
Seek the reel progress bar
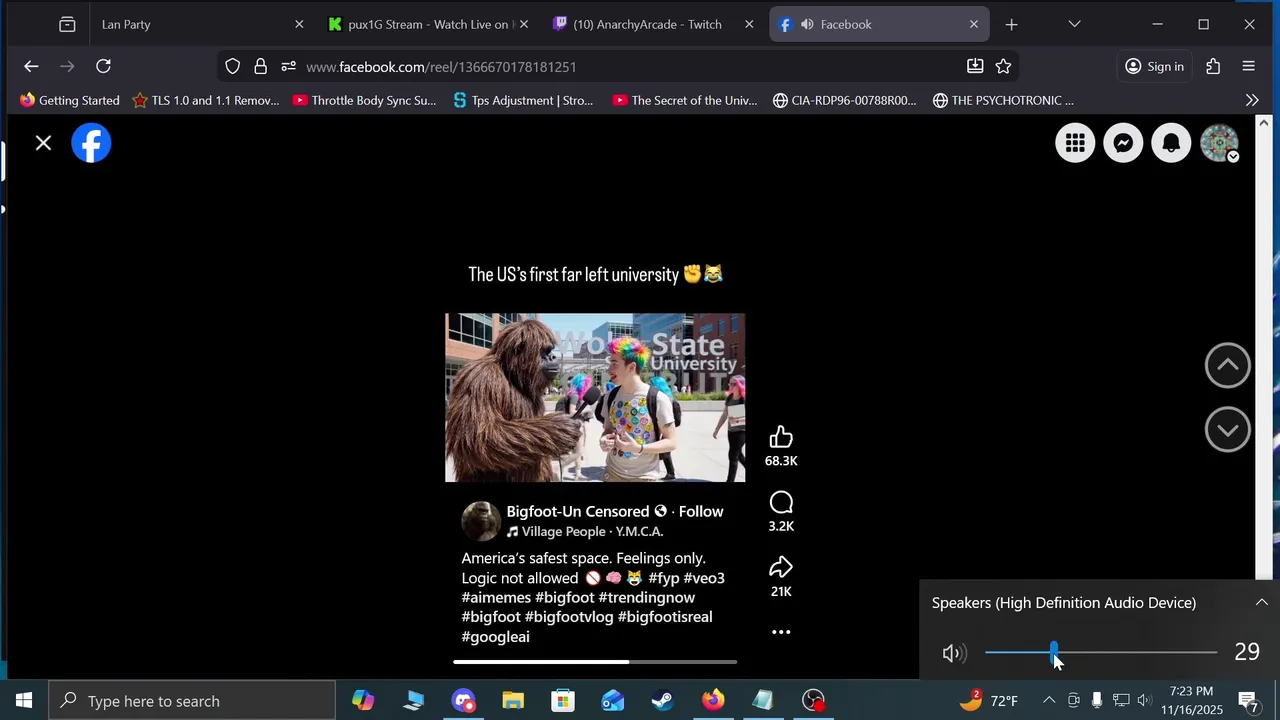click(595, 661)
